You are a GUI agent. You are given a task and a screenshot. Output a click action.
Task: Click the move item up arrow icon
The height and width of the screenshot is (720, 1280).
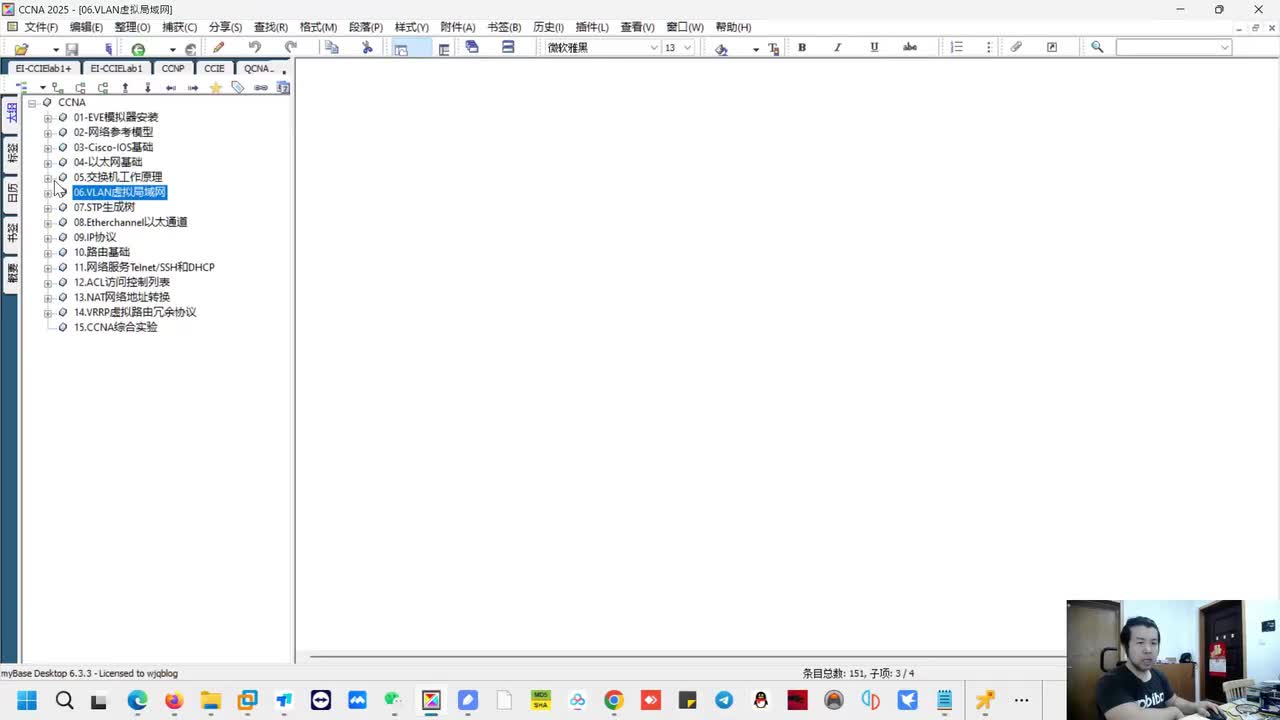pyautogui.click(x=125, y=88)
